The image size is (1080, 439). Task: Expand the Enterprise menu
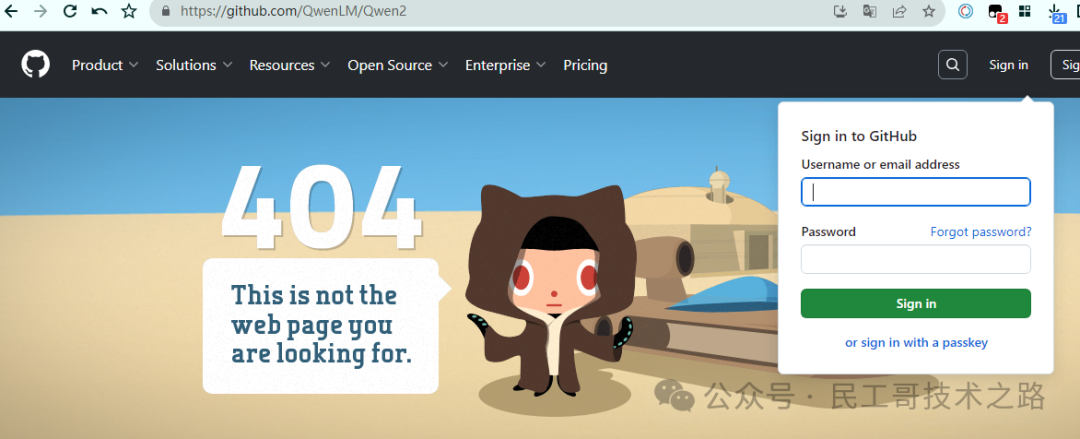point(505,65)
